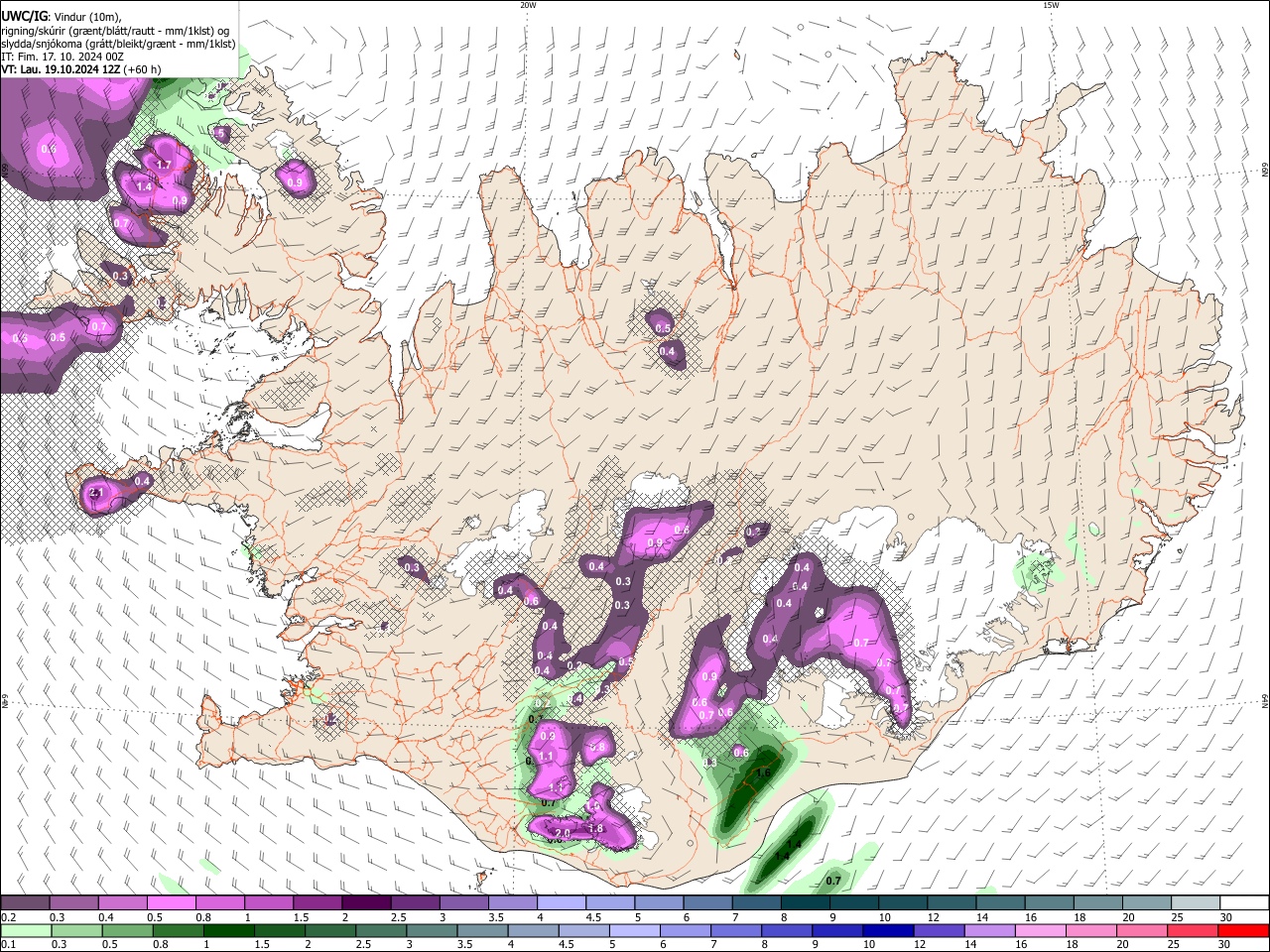Image resolution: width=1270 pixels, height=952 pixels.
Task: Pick the white 30 swatch on snow scale
Action: (x=1242, y=902)
